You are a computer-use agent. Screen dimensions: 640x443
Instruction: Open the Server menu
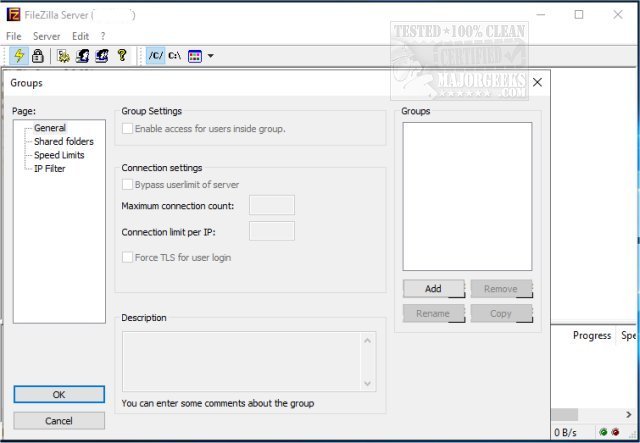(47, 36)
